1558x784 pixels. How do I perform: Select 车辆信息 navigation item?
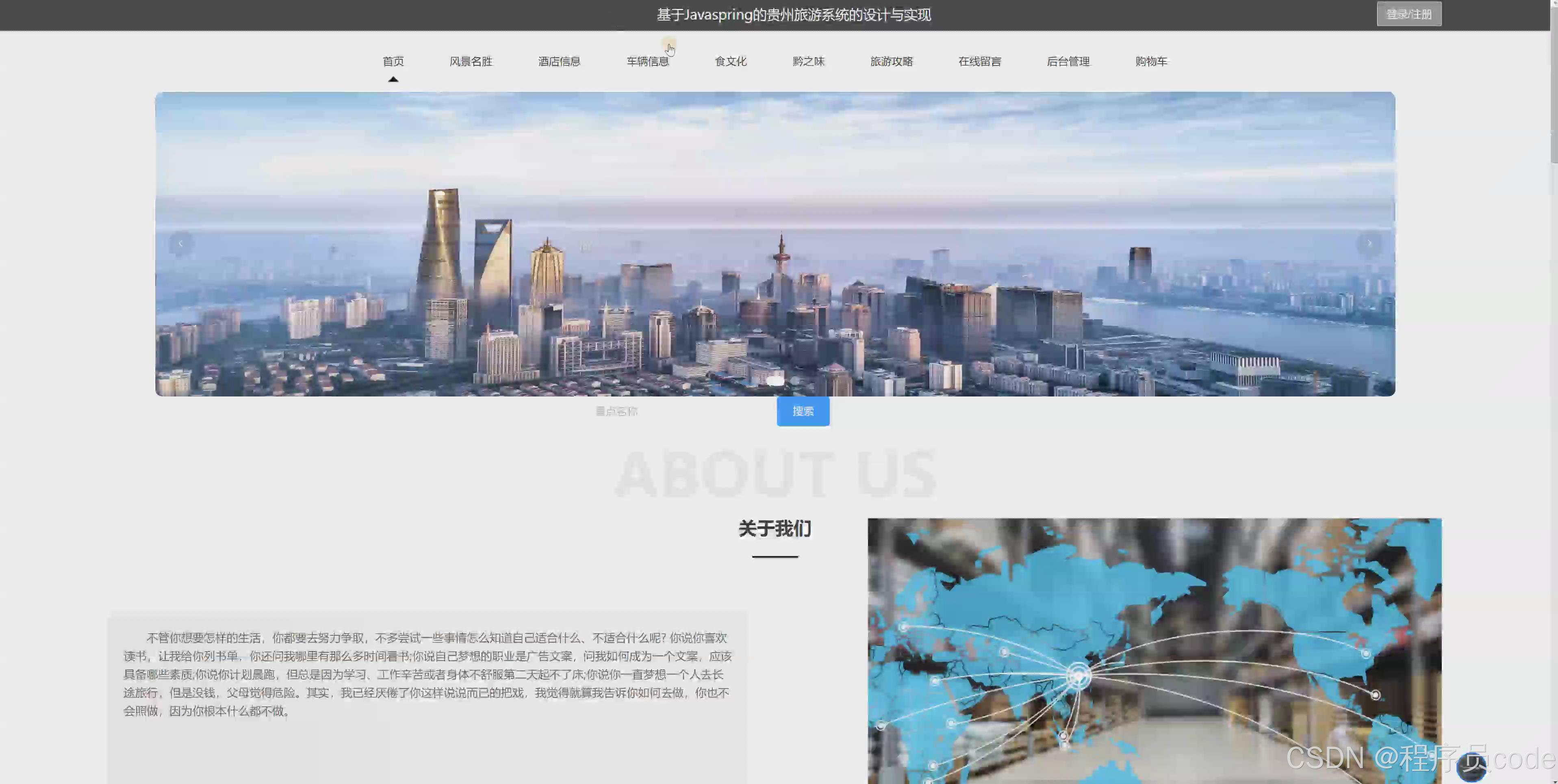tap(647, 62)
